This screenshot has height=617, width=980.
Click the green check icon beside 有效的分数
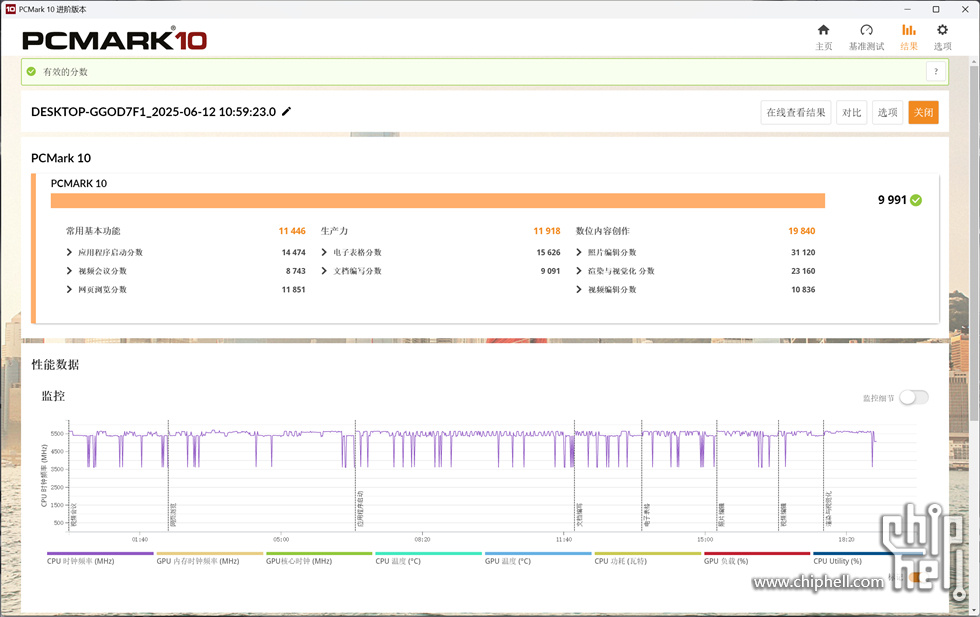(x=31, y=71)
